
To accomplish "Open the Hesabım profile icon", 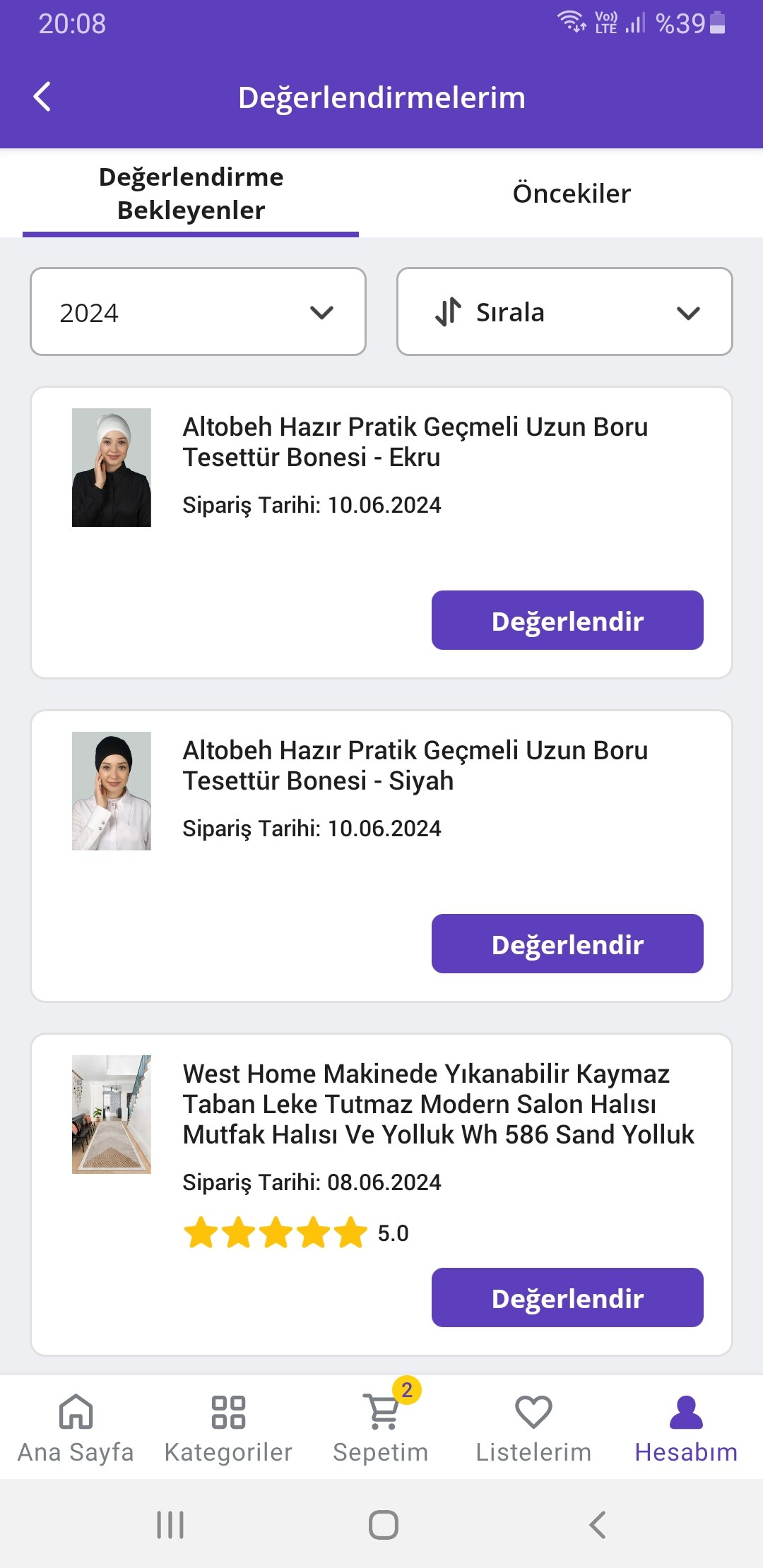I will 686,1413.
